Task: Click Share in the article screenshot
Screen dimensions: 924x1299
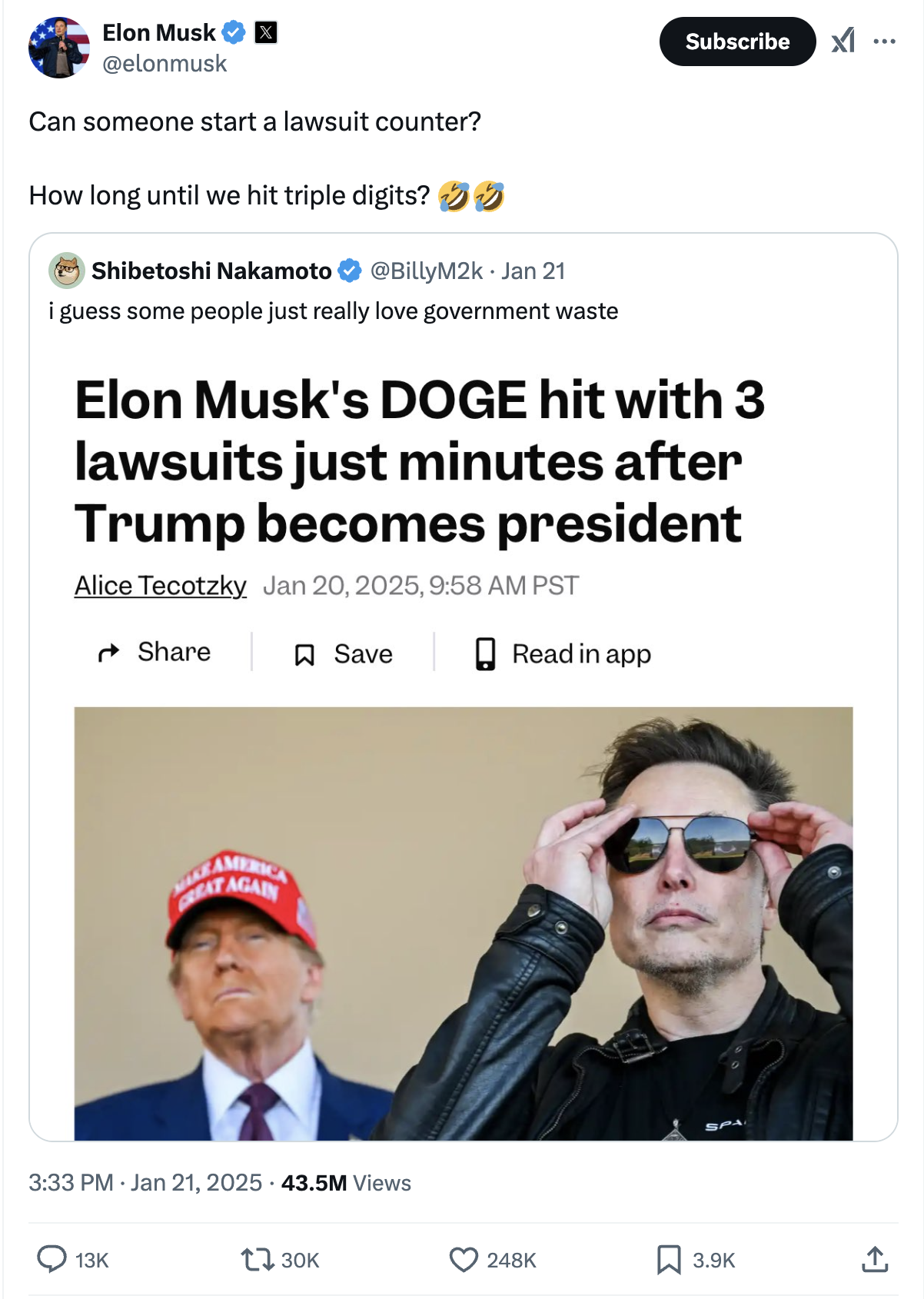Action: (155, 652)
